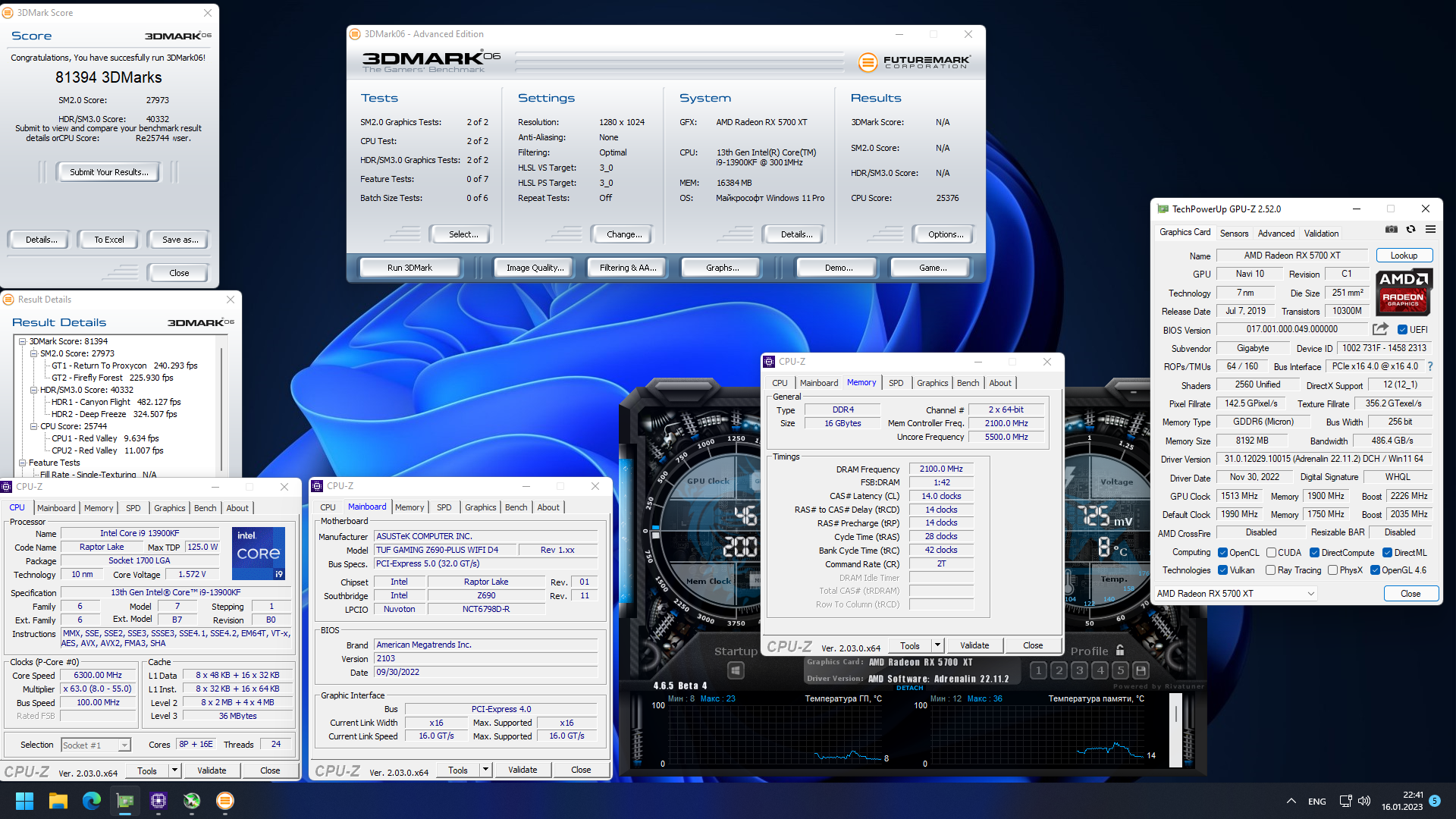This screenshot has width=1456, height=819.
Task: Toggle Afterburner profile lock icon
Action: click(x=1120, y=651)
